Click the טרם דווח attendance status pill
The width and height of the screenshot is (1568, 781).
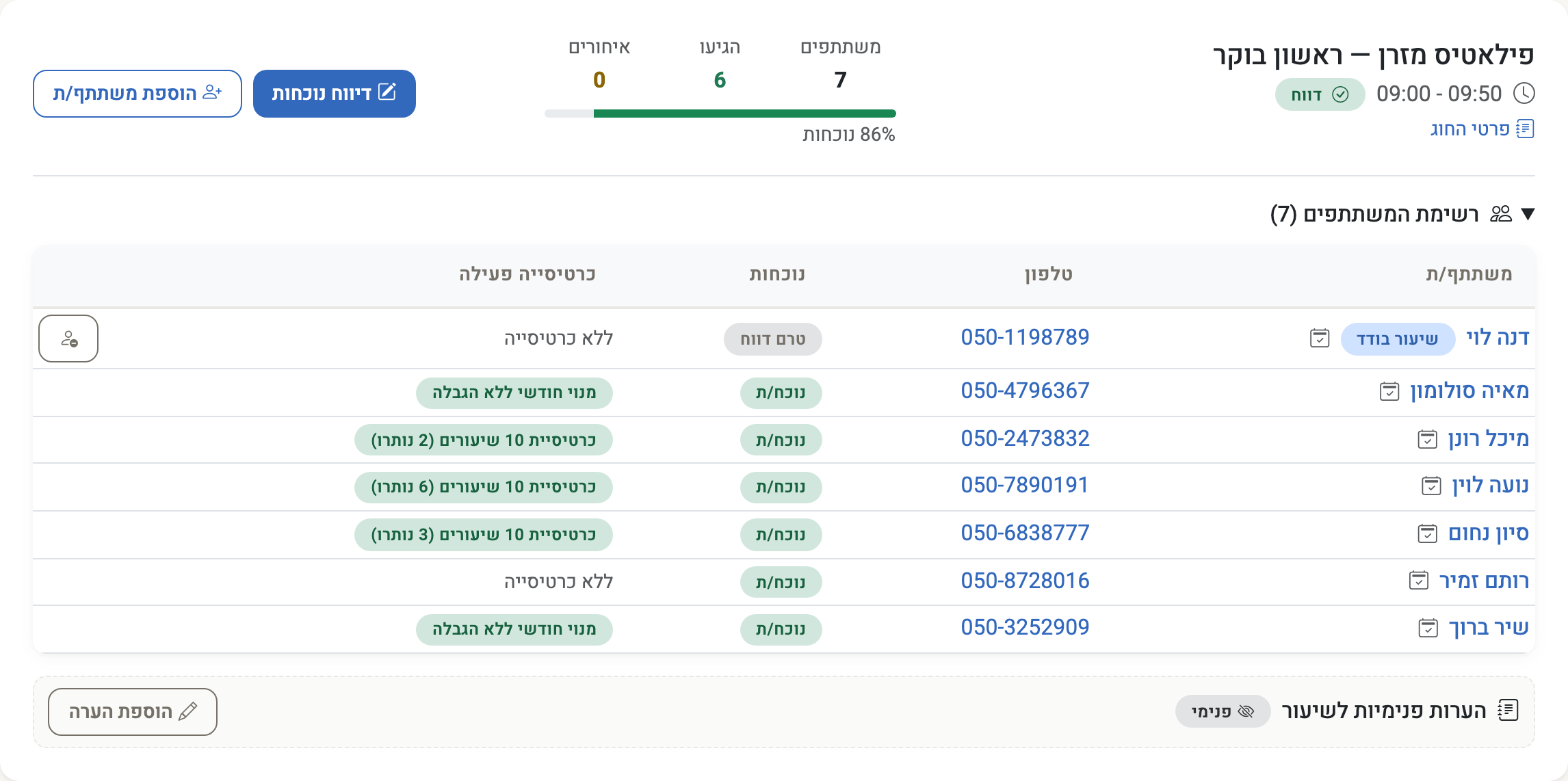tap(773, 339)
